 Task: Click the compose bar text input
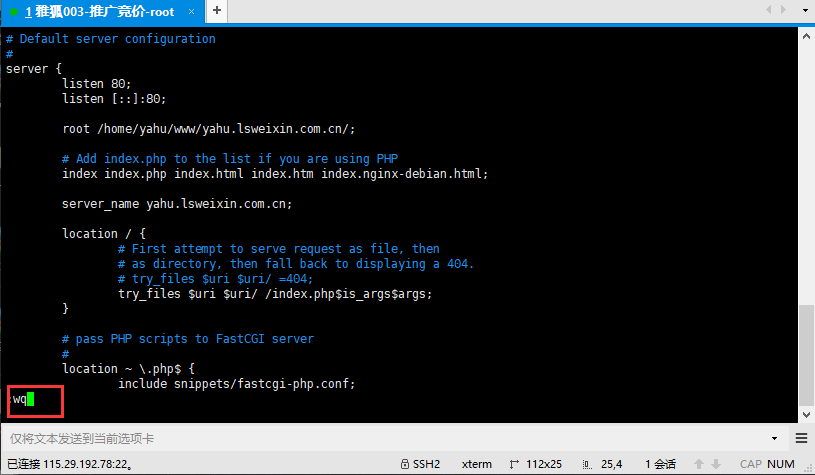(380, 439)
